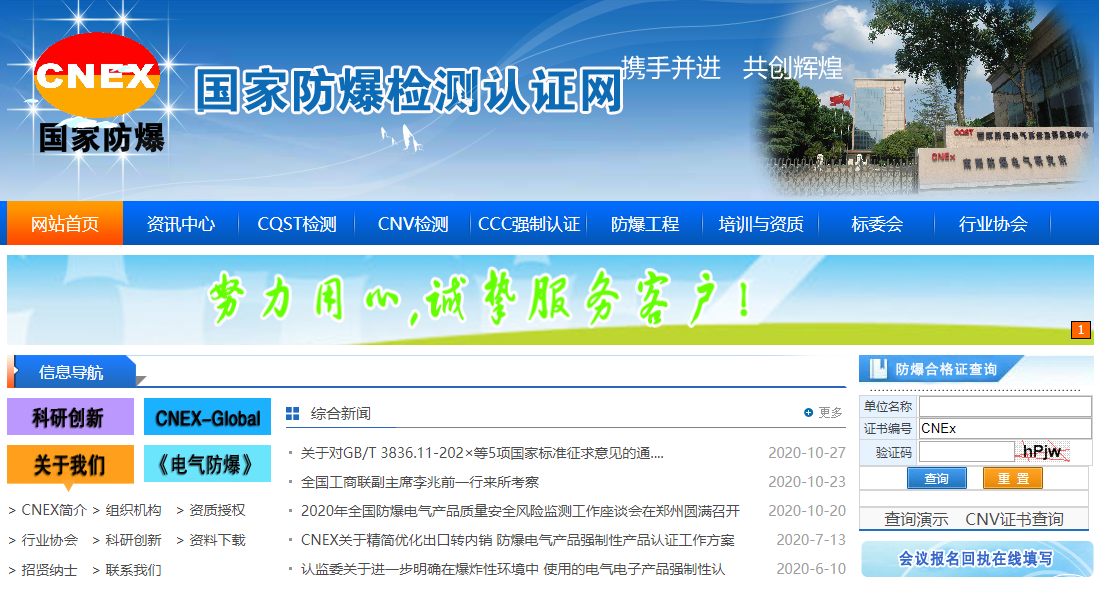Open news 认监委关于进一步明确在爆炸性环境中
1099x589 pixels.
[x=513, y=569]
